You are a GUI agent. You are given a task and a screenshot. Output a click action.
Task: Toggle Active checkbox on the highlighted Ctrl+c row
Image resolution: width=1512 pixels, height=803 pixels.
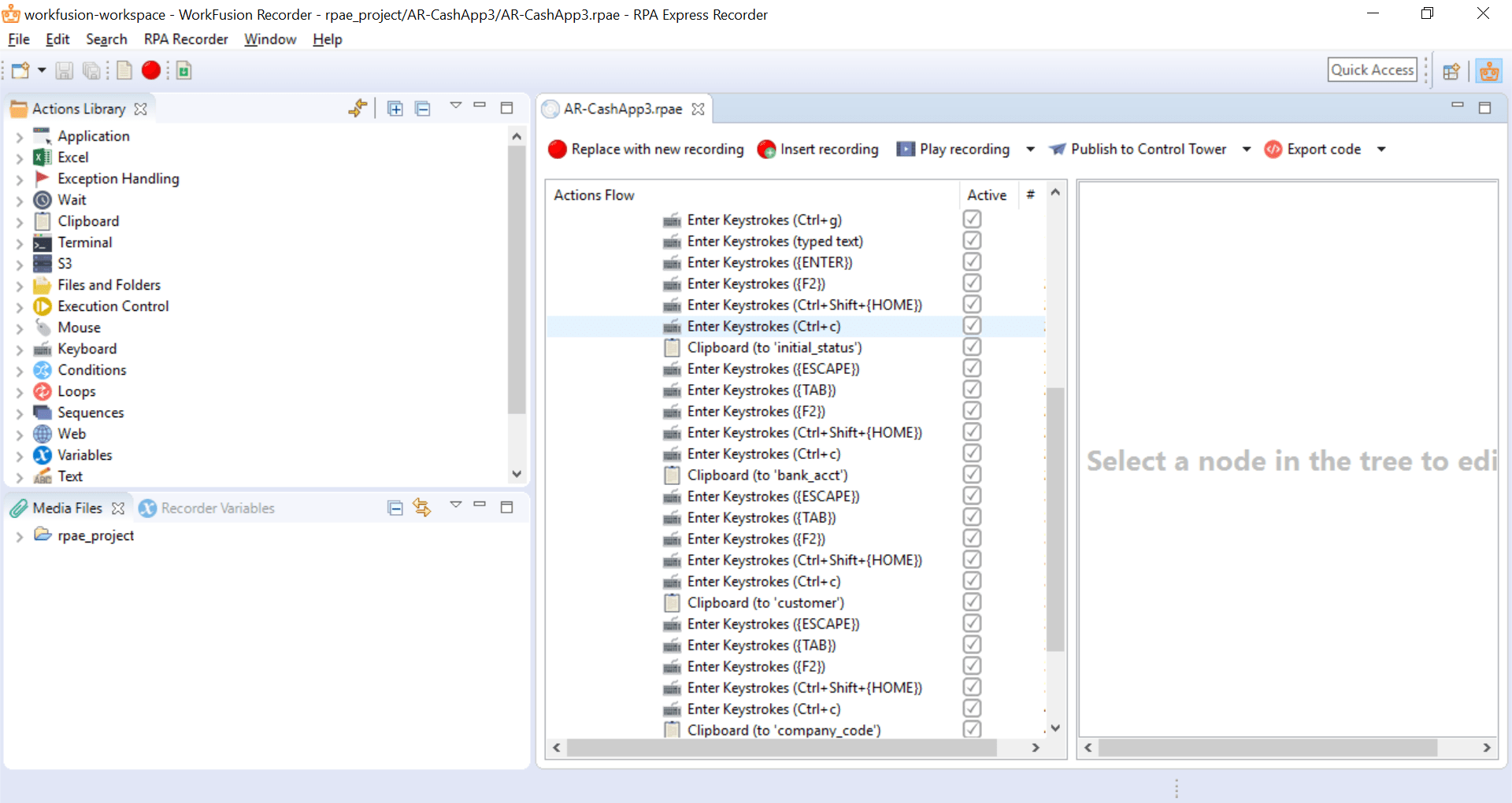tap(972, 325)
